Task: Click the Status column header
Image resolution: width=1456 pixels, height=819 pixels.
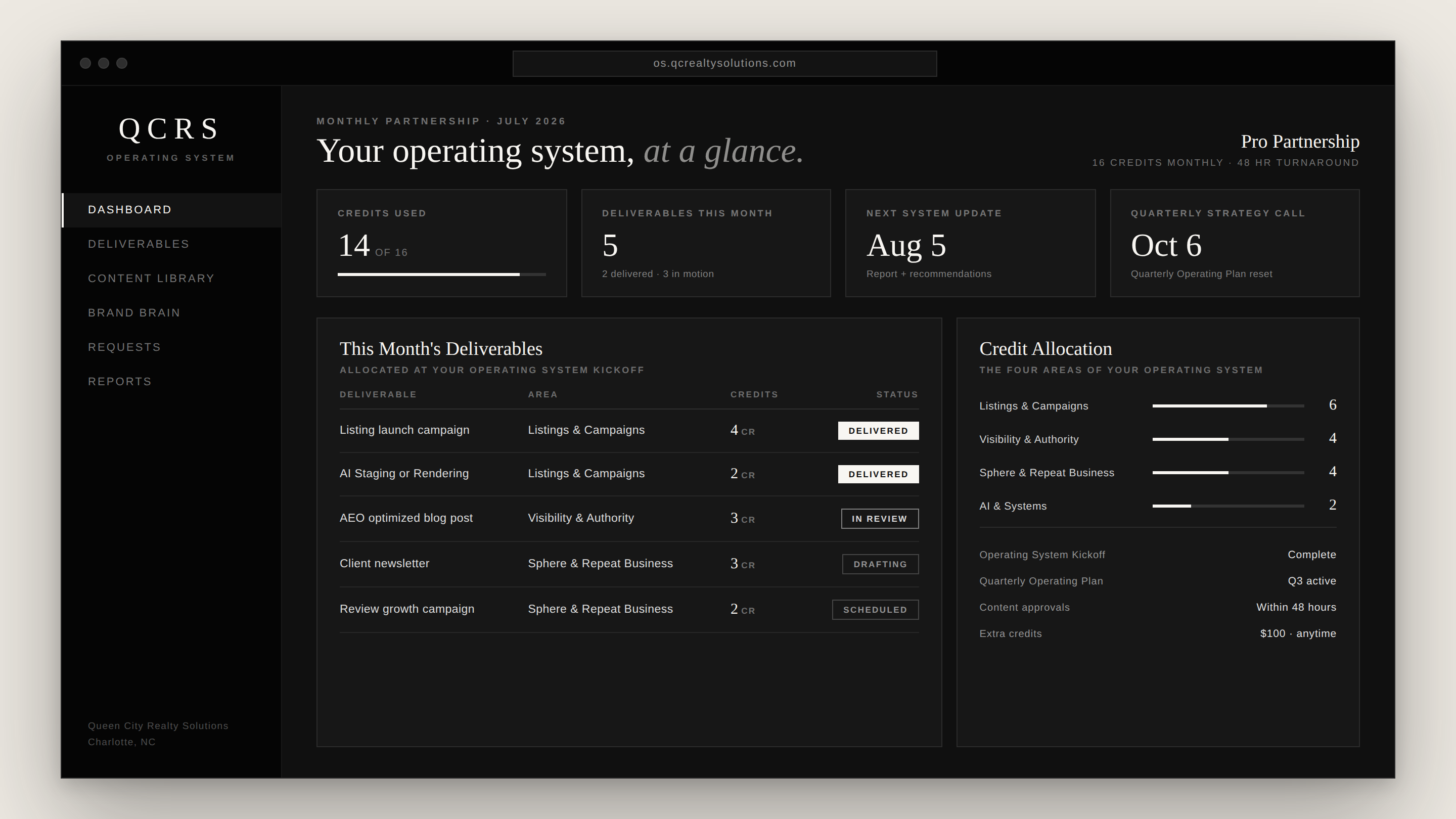Action: pyautogui.click(x=897, y=394)
